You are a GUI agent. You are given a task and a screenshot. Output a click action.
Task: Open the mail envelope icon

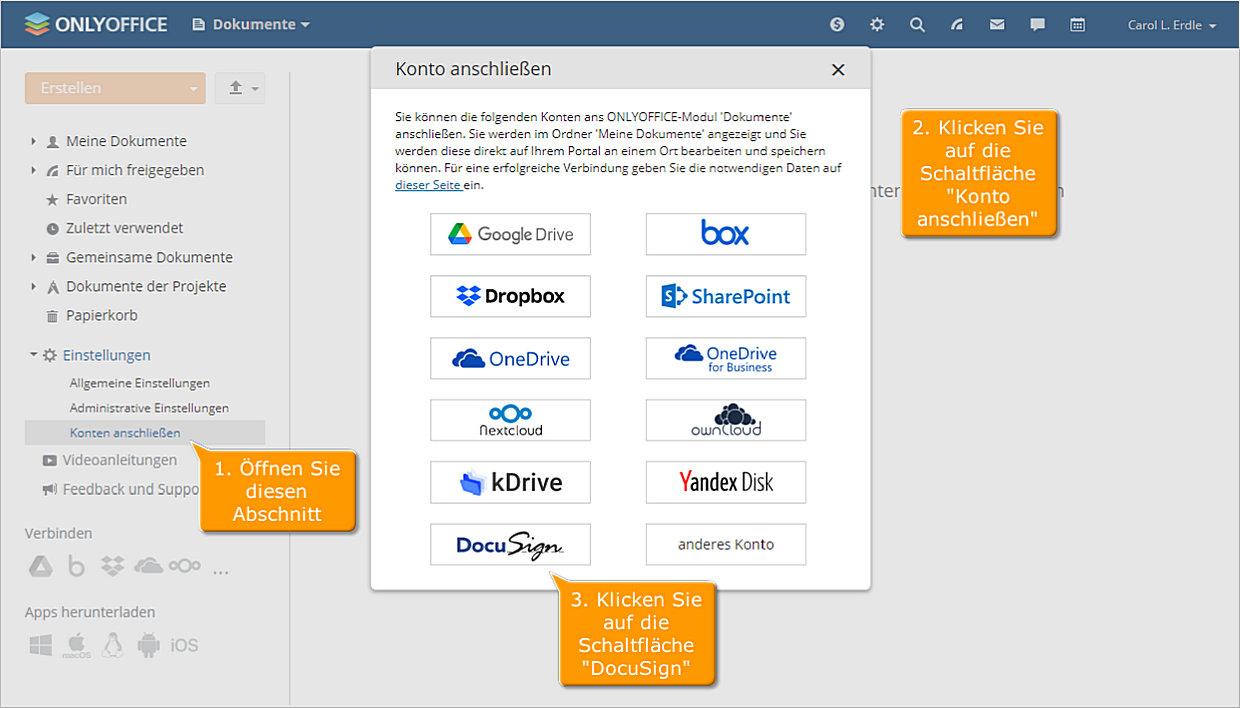coord(997,25)
